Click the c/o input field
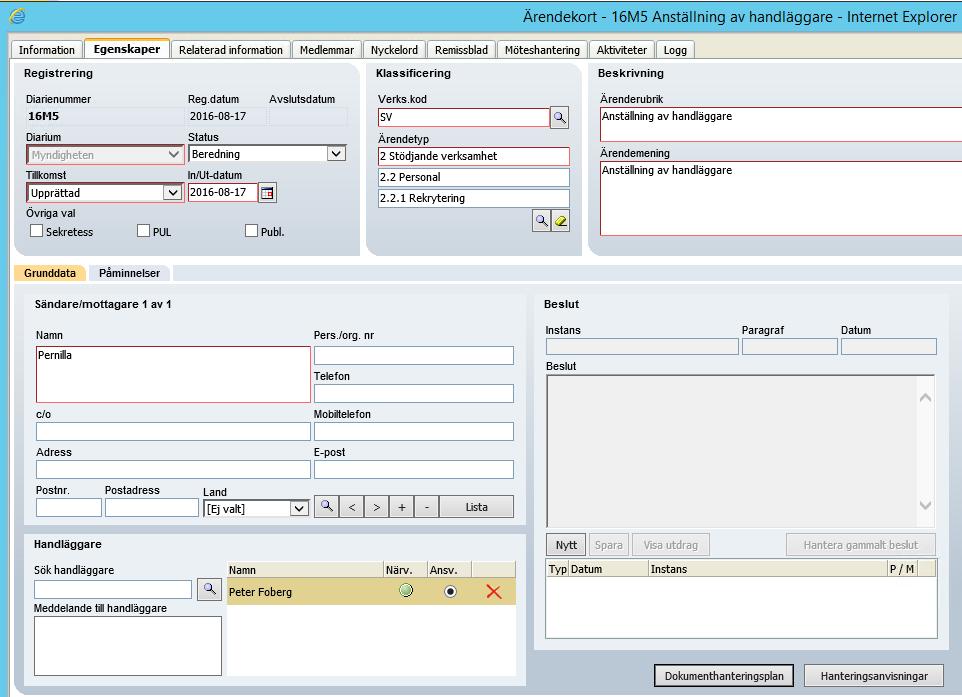Image resolution: width=962 pixels, height=697 pixels. tap(173, 431)
